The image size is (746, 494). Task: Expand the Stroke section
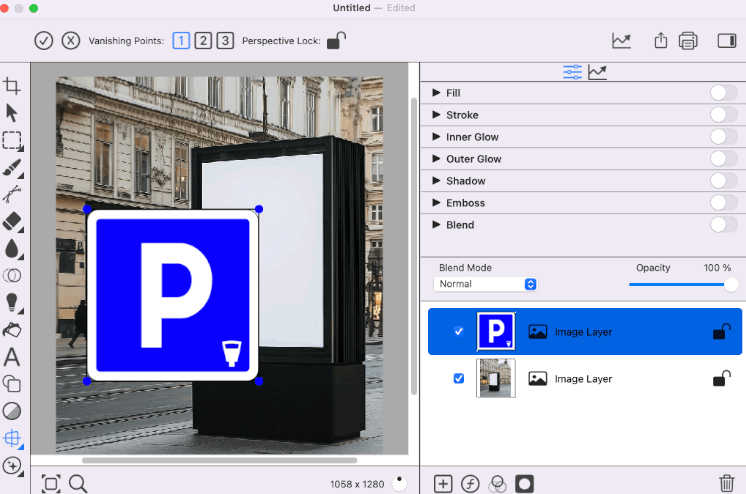tap(436, 115)
